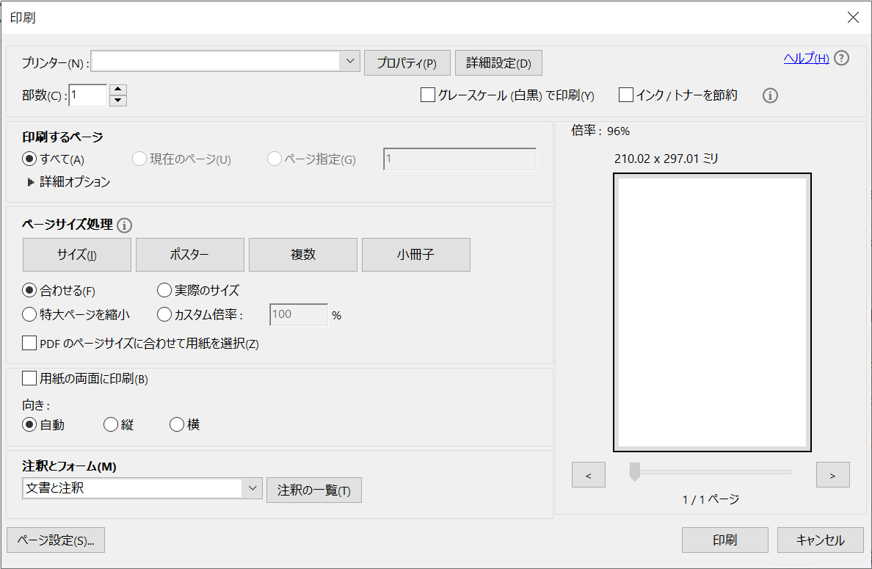Go to previous preview page arrow

click(x=588, y=476)
